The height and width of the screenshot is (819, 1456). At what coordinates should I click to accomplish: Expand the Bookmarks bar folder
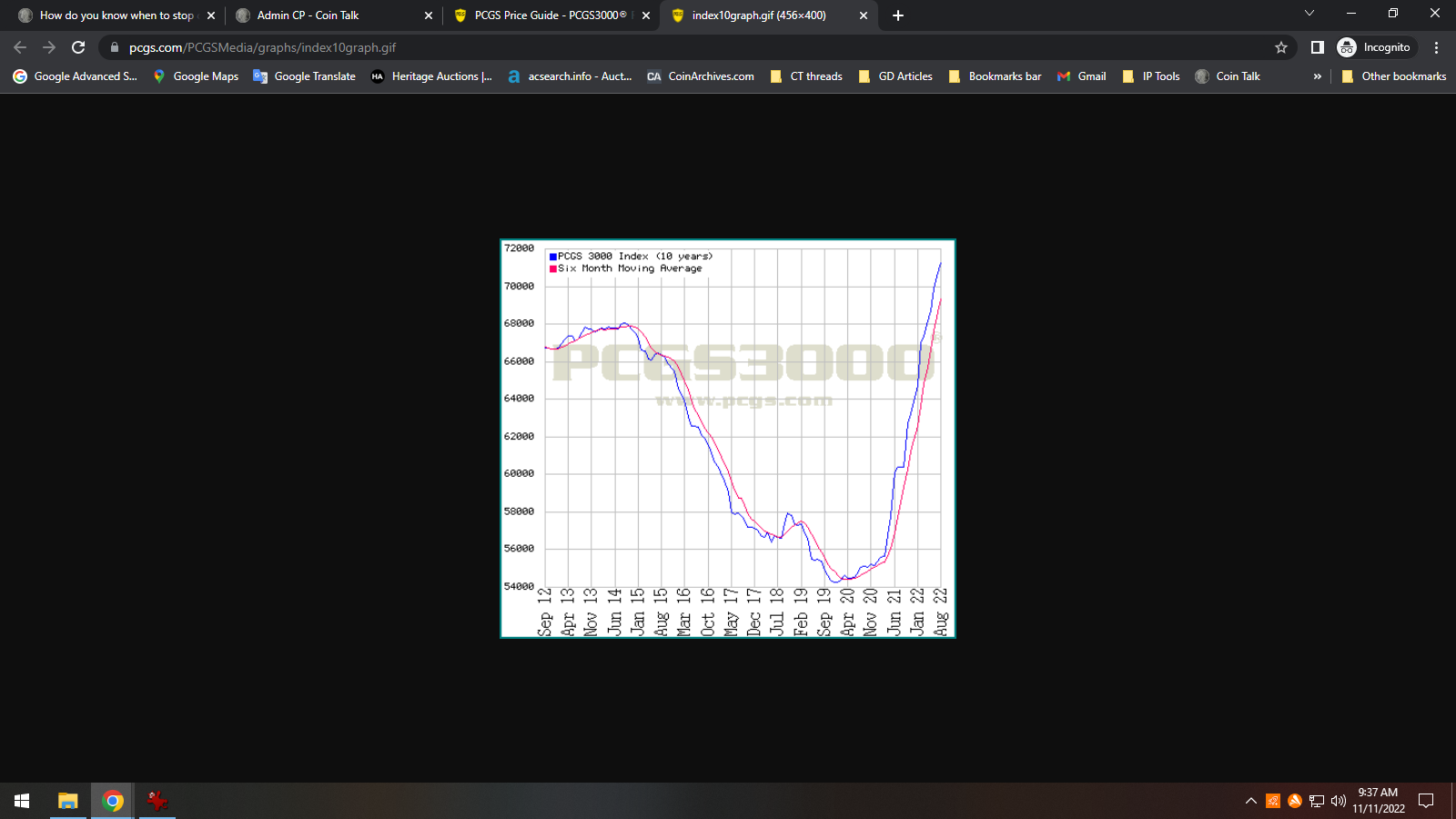point(995,76)
